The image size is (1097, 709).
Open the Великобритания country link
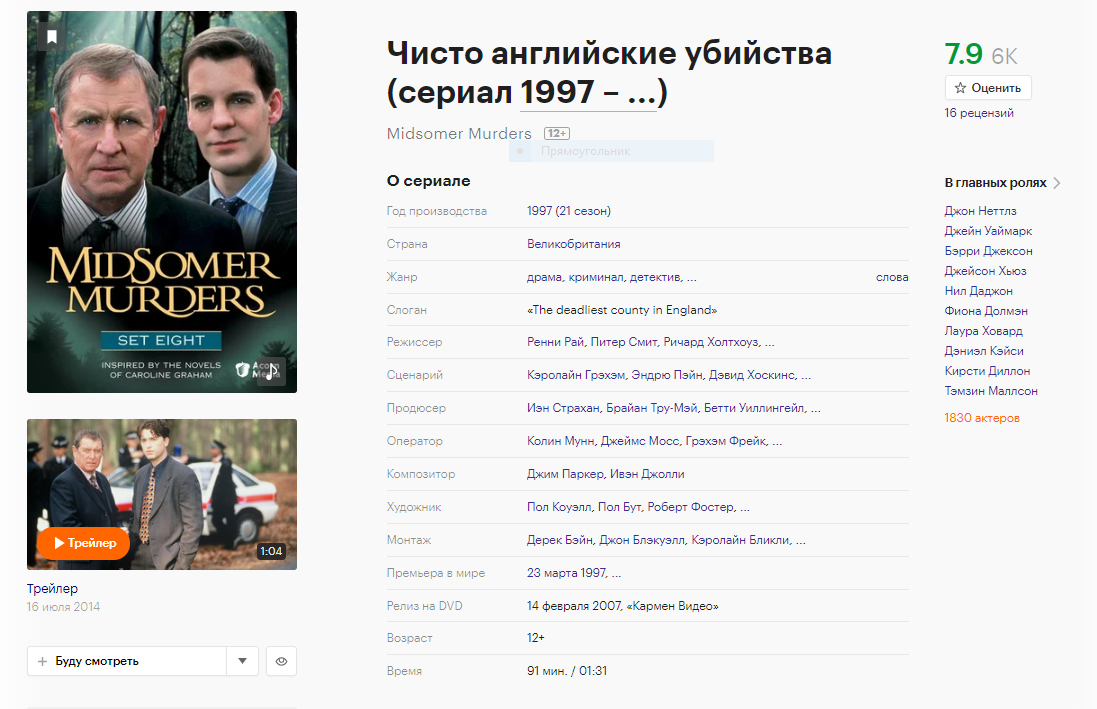coord(576,243)
